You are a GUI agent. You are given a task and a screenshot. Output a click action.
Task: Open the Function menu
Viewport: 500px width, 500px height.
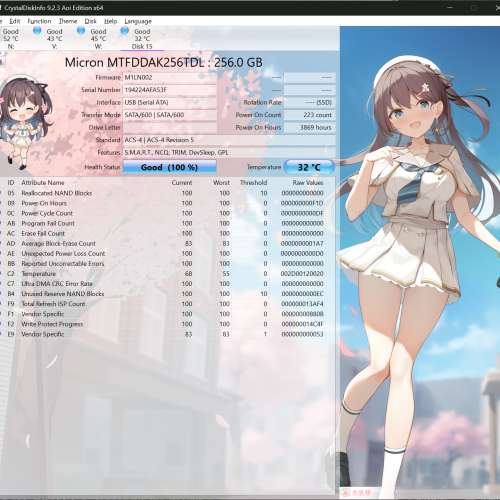39,21
